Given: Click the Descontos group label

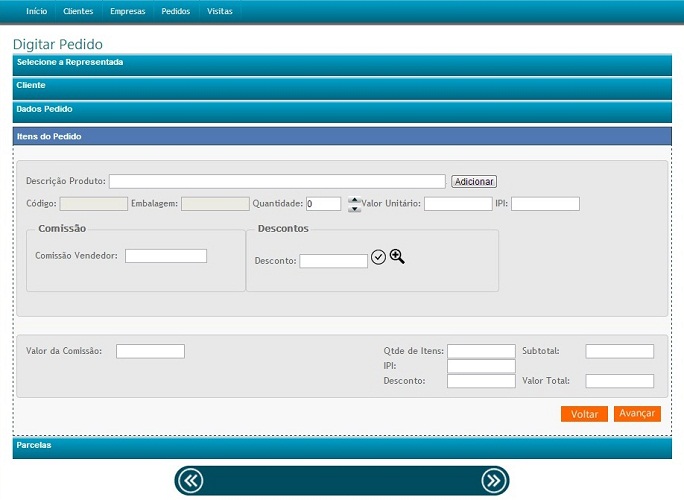Looking at the screenshot, I should [x=283, y=228].
